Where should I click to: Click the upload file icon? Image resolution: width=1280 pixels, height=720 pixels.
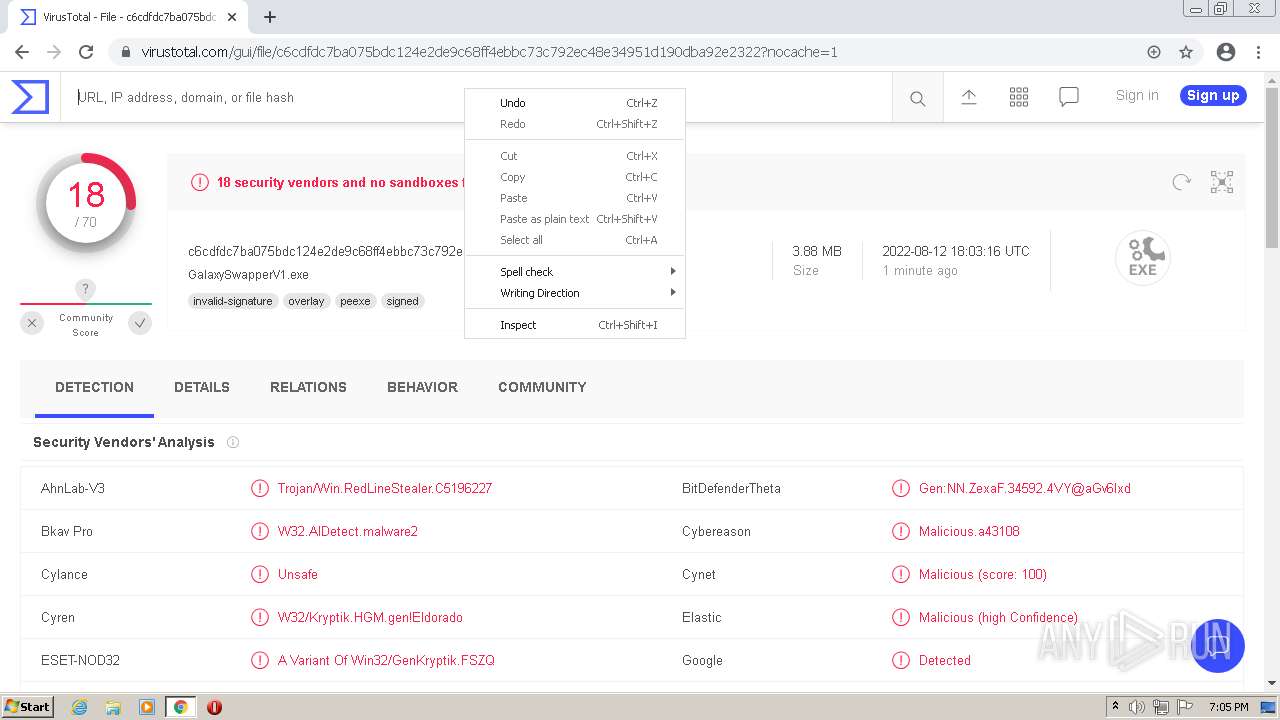pyautogui.click(x=969, y=97)
